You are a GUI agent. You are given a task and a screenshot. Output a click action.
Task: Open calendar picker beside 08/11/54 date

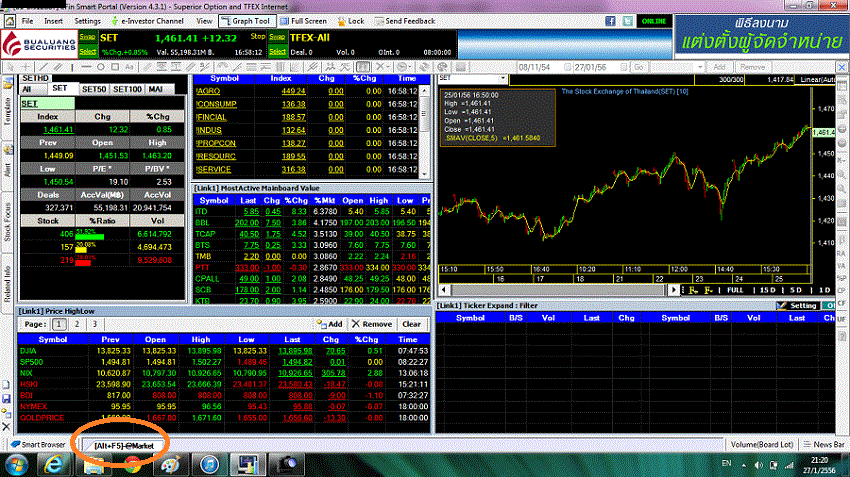click(x=567, y=67)
